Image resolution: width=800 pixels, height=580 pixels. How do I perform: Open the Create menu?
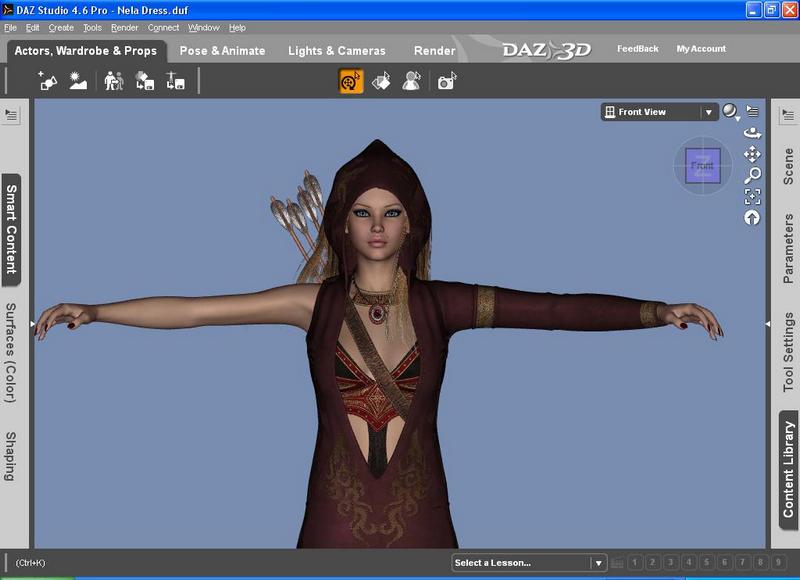[61, 28]
